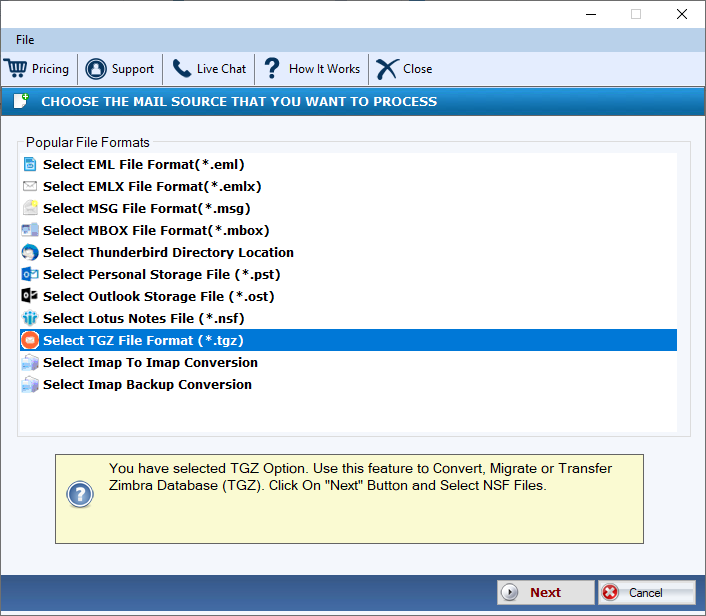Image resolution: width=706 pixels, height=616 pixels.
Task: Click the red X icon on Cancel
Action: pos(611,592)
